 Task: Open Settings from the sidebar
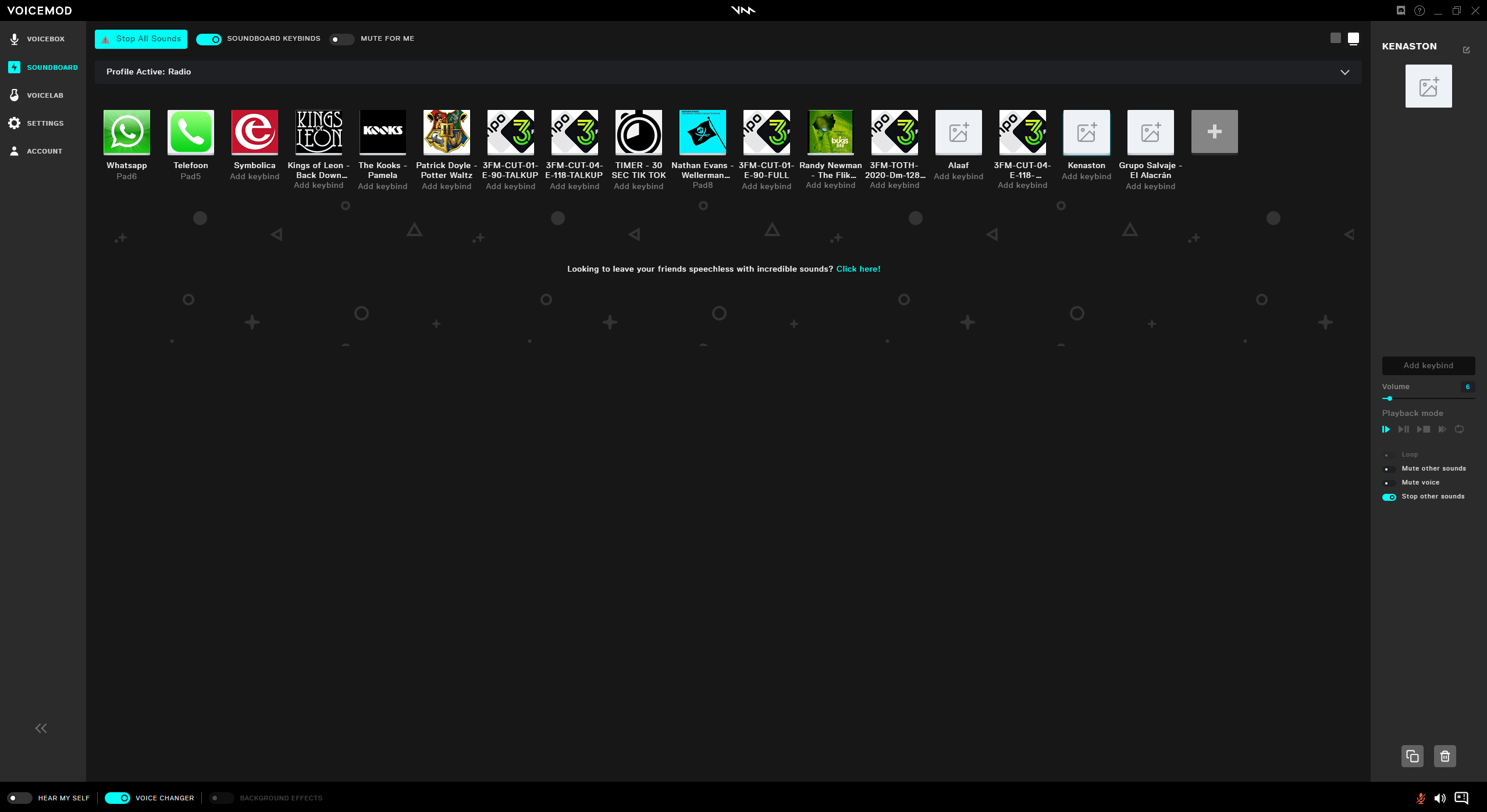click(44, 123)
